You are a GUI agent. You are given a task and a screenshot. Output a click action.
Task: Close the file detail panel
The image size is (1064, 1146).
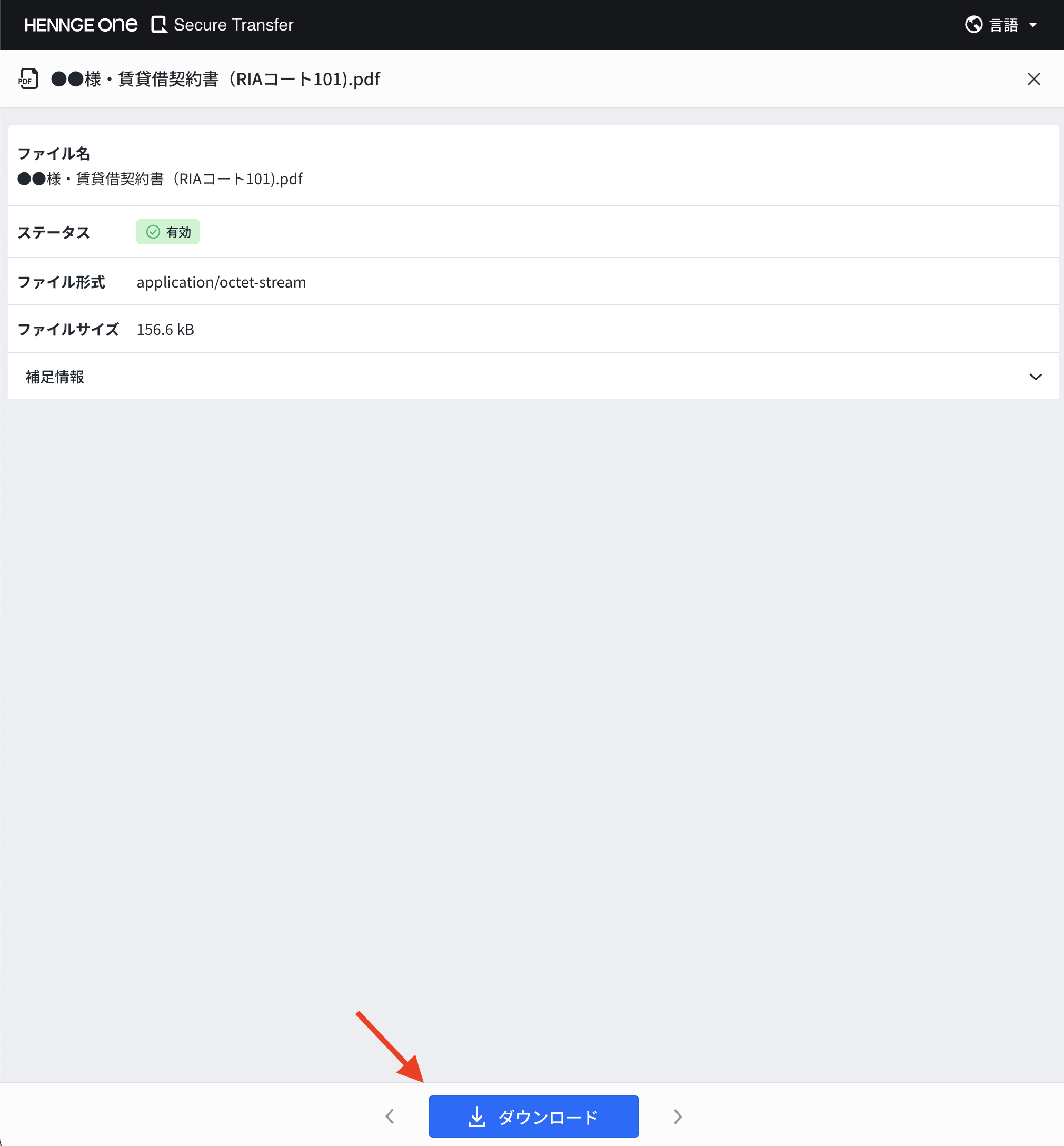pyautogui.click(x=1033, y=79)
